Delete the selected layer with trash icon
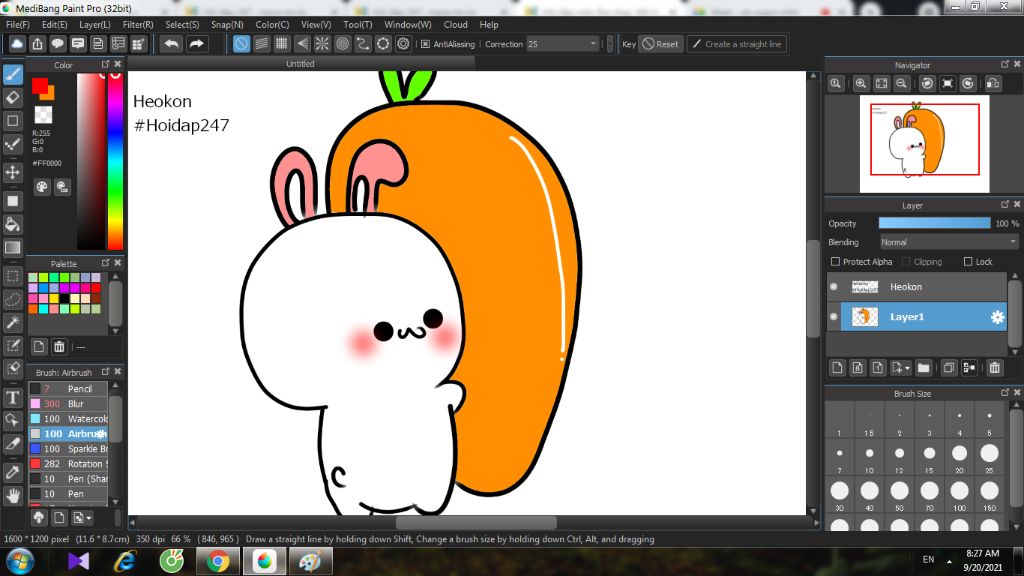Image resolution: width=1024 pixels, height=576 pixels. click(995, 368)
